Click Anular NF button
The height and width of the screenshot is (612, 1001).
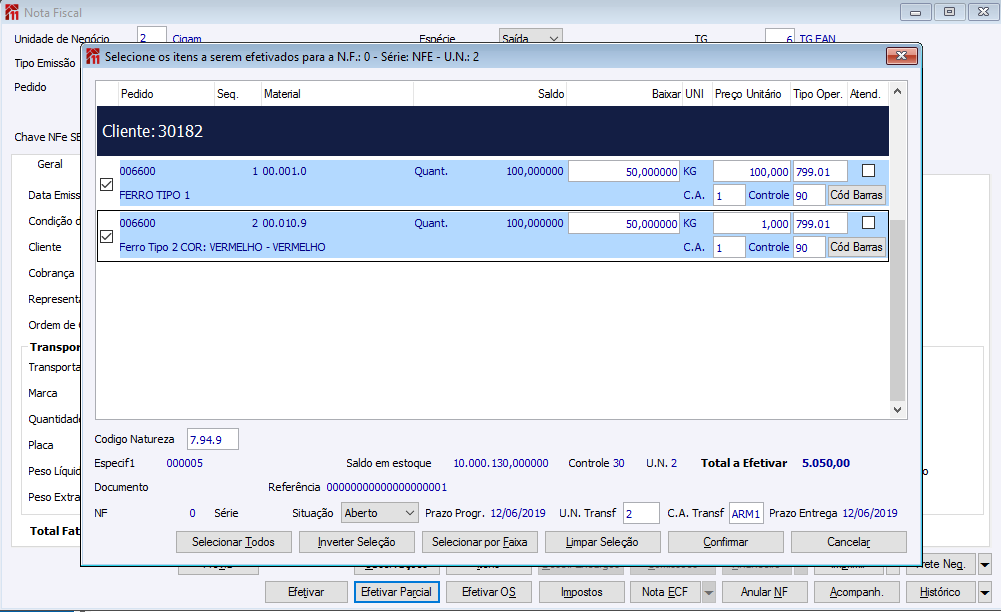[765, 592]
